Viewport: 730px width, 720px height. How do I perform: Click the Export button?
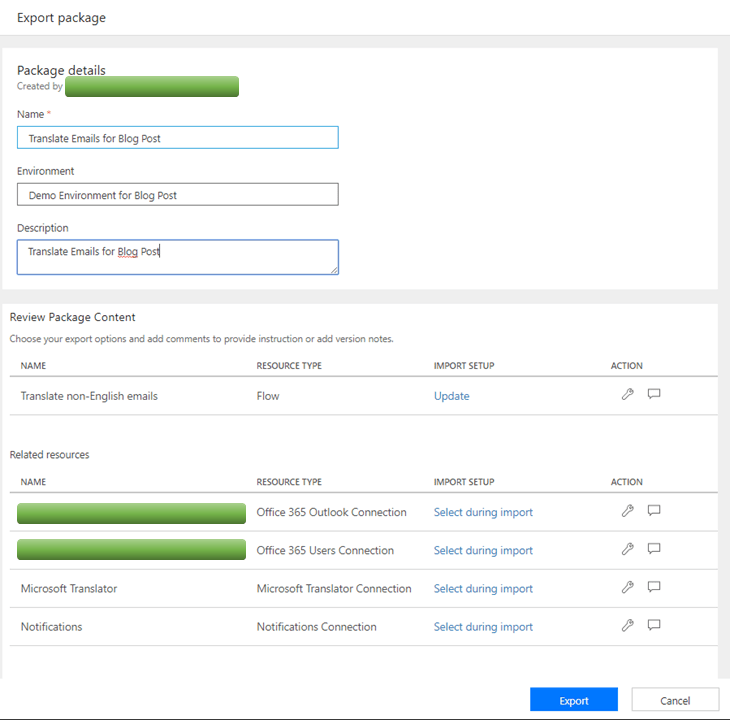click(x=574, y=700)
